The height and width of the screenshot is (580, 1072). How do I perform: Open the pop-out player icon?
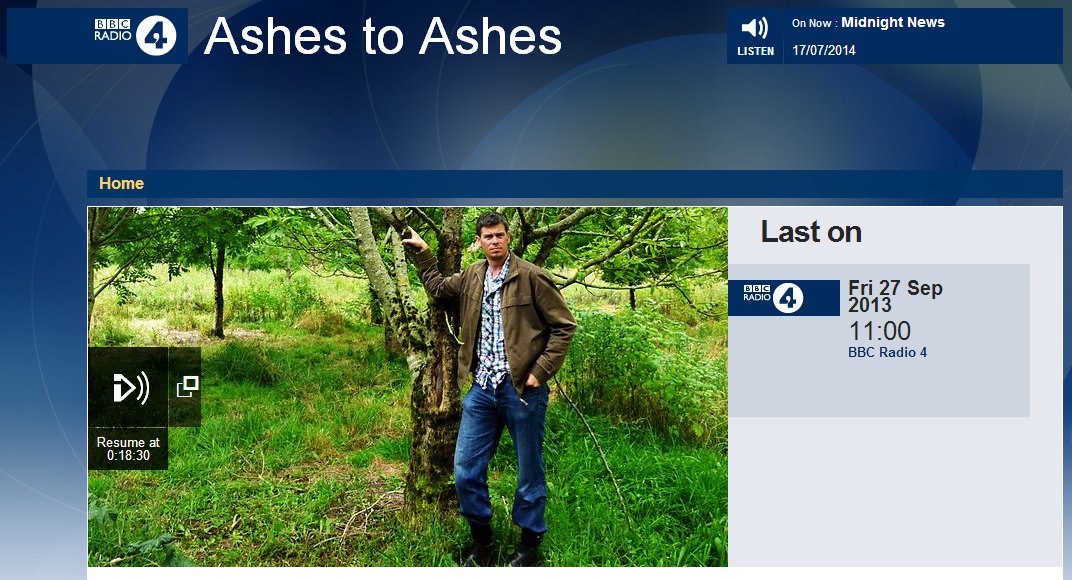pos(187,387)
